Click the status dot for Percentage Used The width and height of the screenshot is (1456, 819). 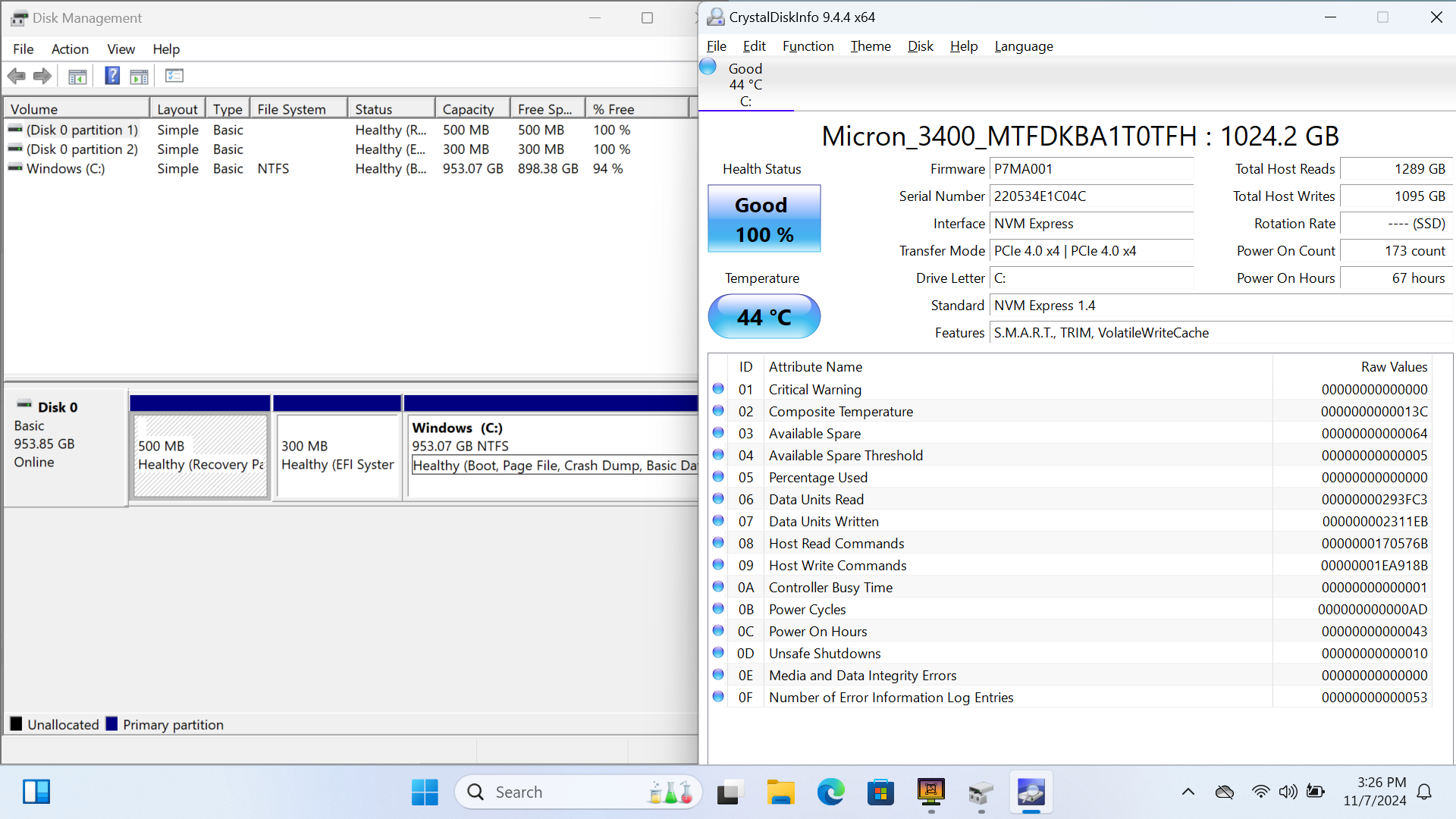(x=718, y=477)
